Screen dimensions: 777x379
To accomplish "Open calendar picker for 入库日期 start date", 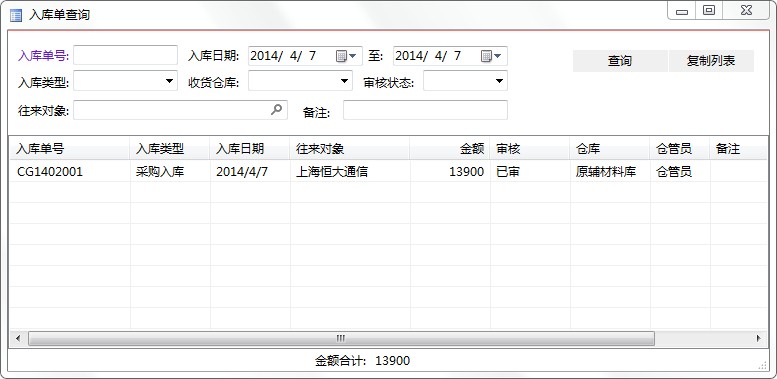I will 346,55.
